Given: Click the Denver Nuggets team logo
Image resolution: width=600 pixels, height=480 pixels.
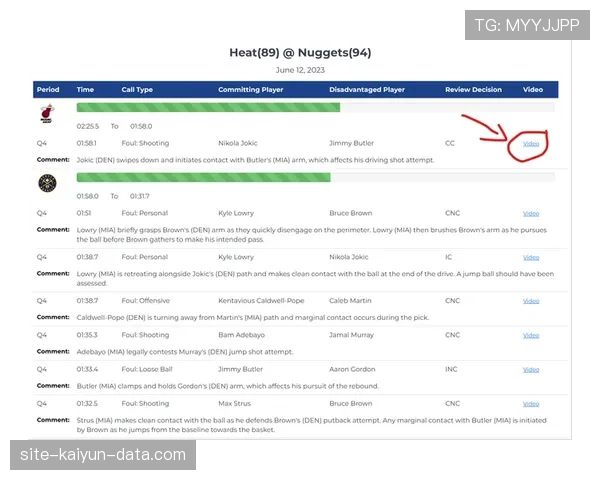Looking at the screenshot, I should point(47,183).
